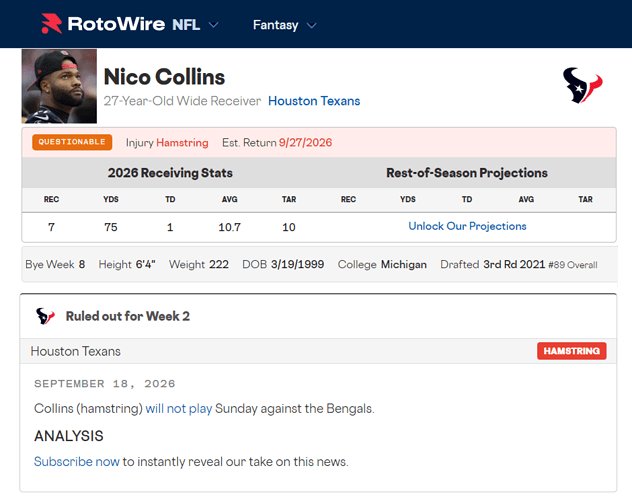Click the QUESTIONABLE status badge
Image resolution: width=632 pixels, height=499 pixels.
(72, 142)
